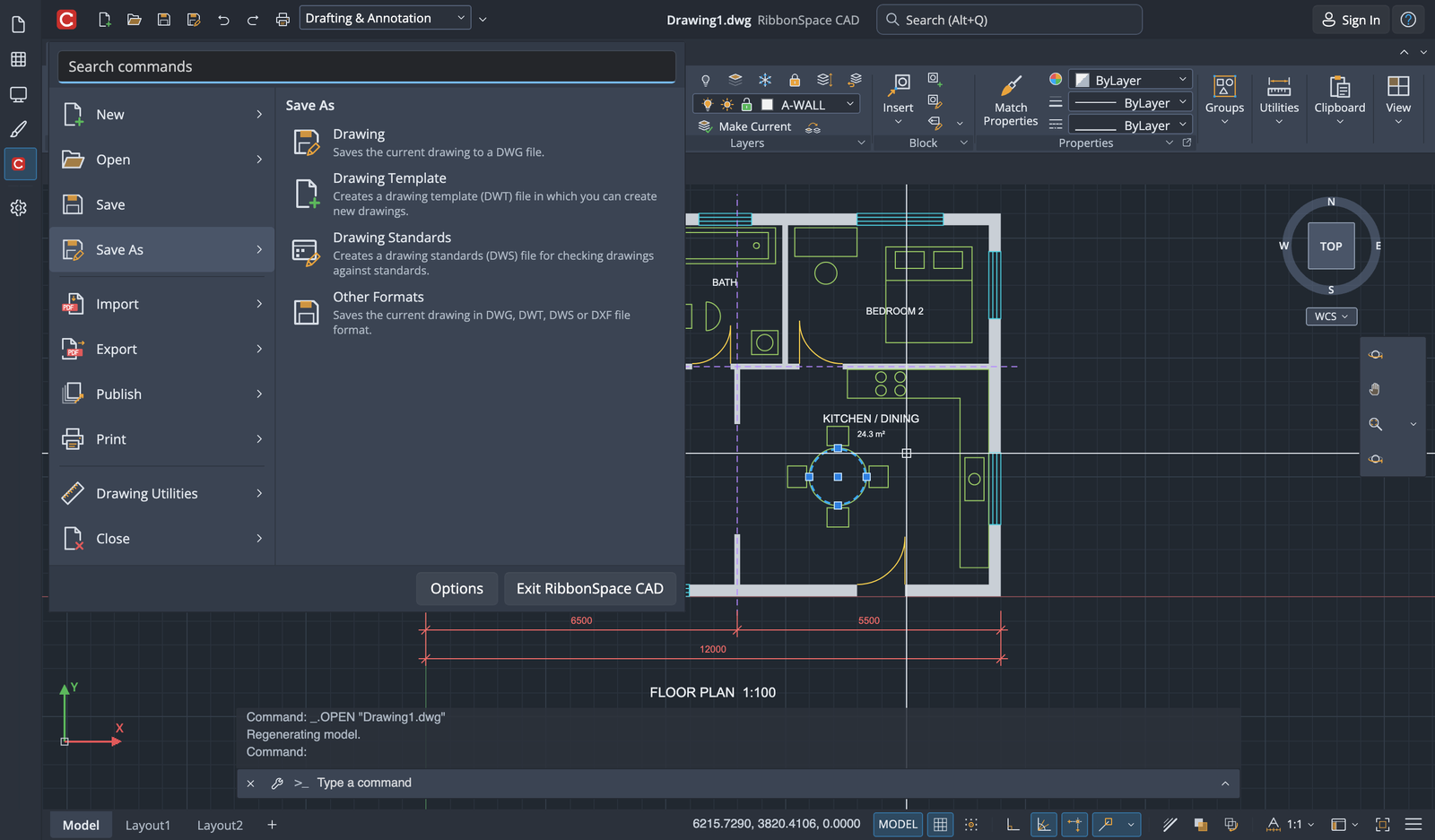The image size is (1435, 840).
Task: Click the object color wheel icon
Action: [1056, 80]
